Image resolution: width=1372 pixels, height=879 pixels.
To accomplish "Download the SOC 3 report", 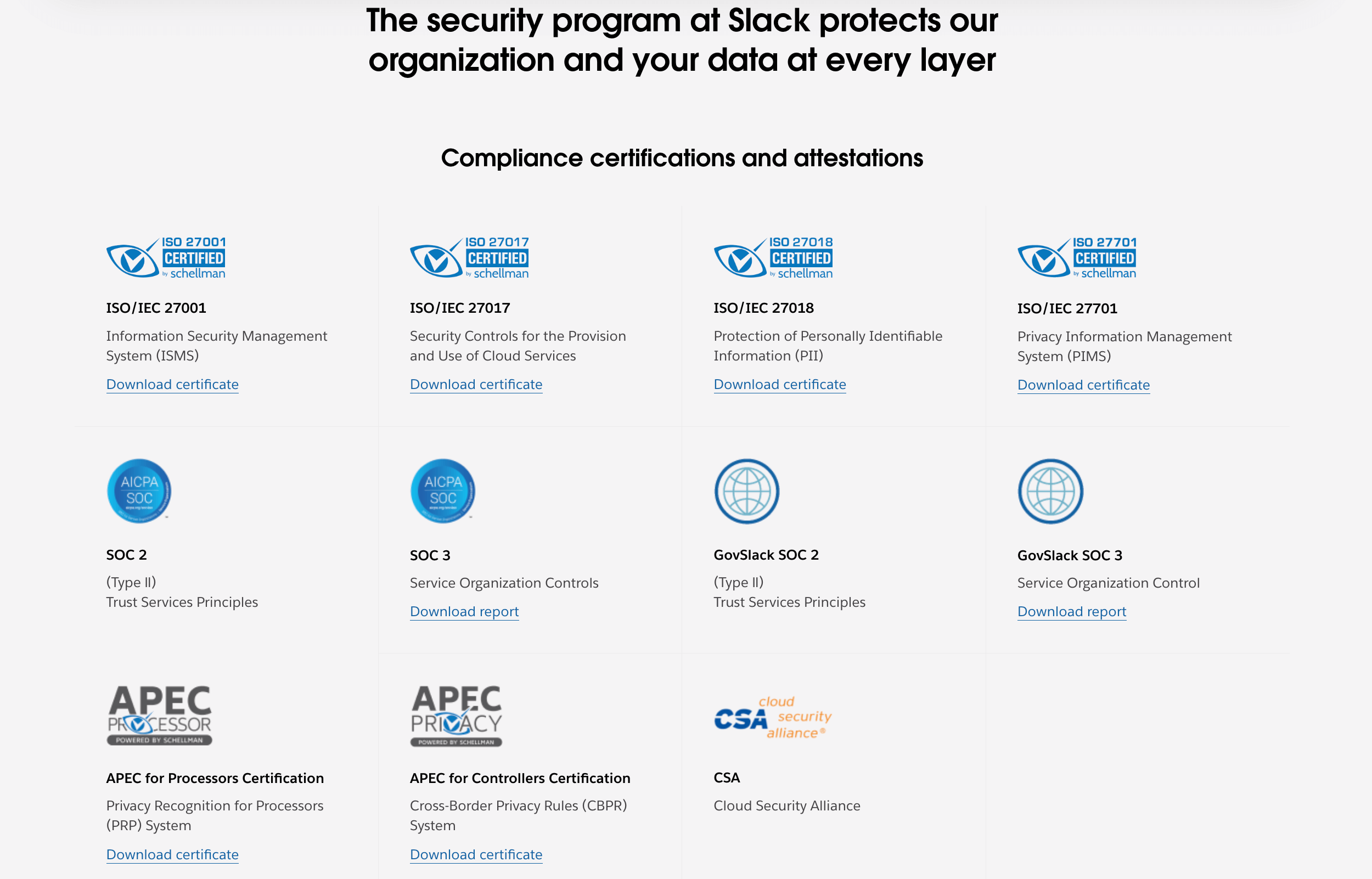I will [464, 611].
